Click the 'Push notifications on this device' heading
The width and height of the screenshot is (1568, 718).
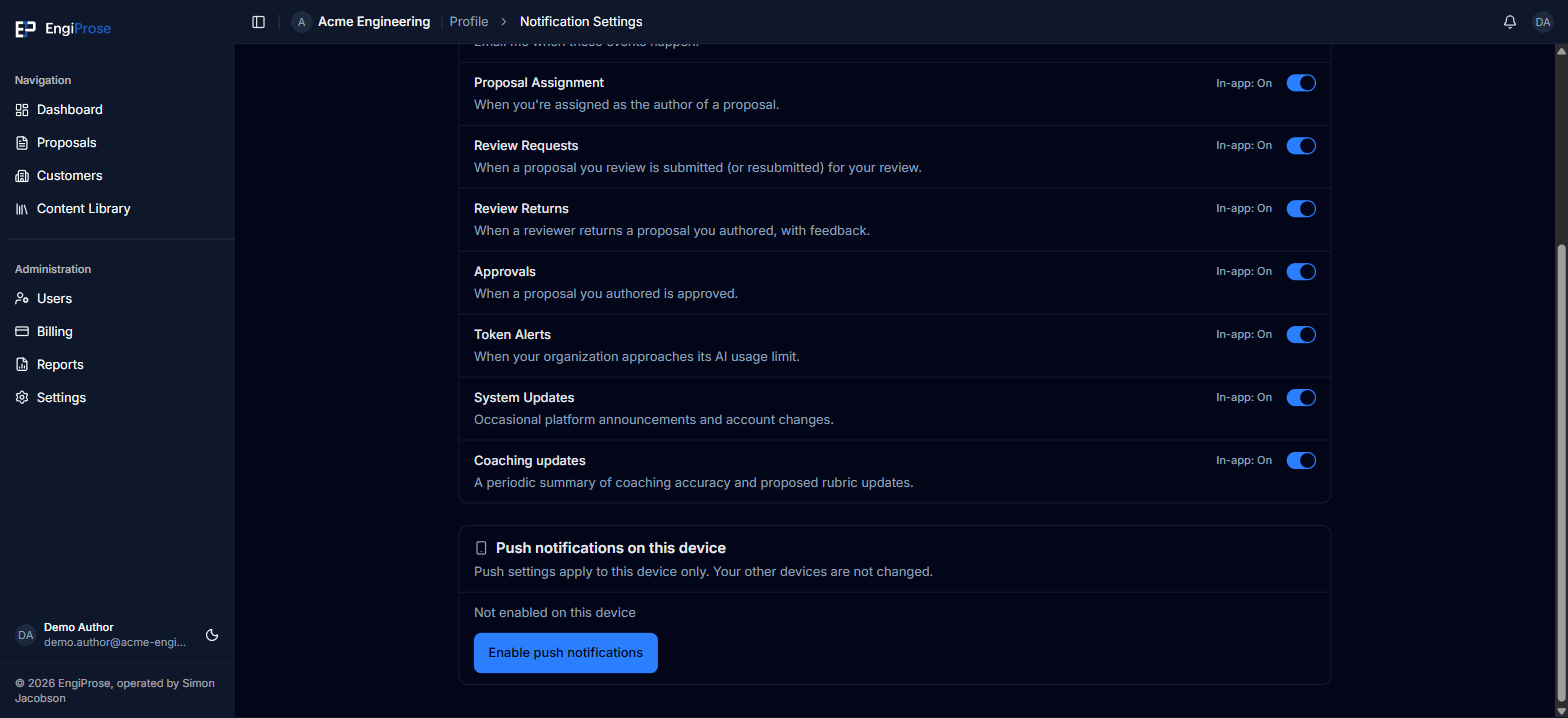point(611,548)
